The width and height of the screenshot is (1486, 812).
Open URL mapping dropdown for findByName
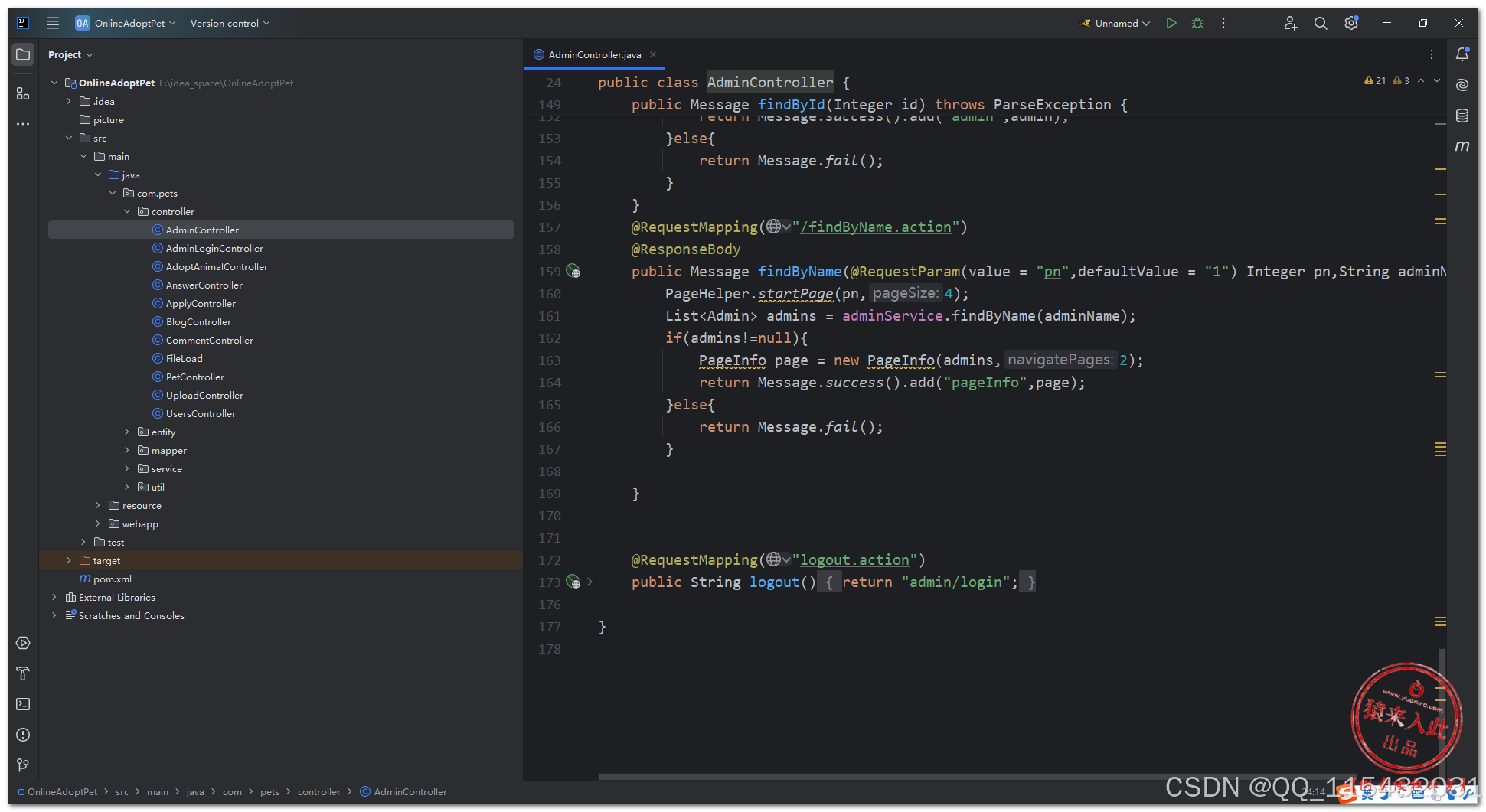[778, 227]
